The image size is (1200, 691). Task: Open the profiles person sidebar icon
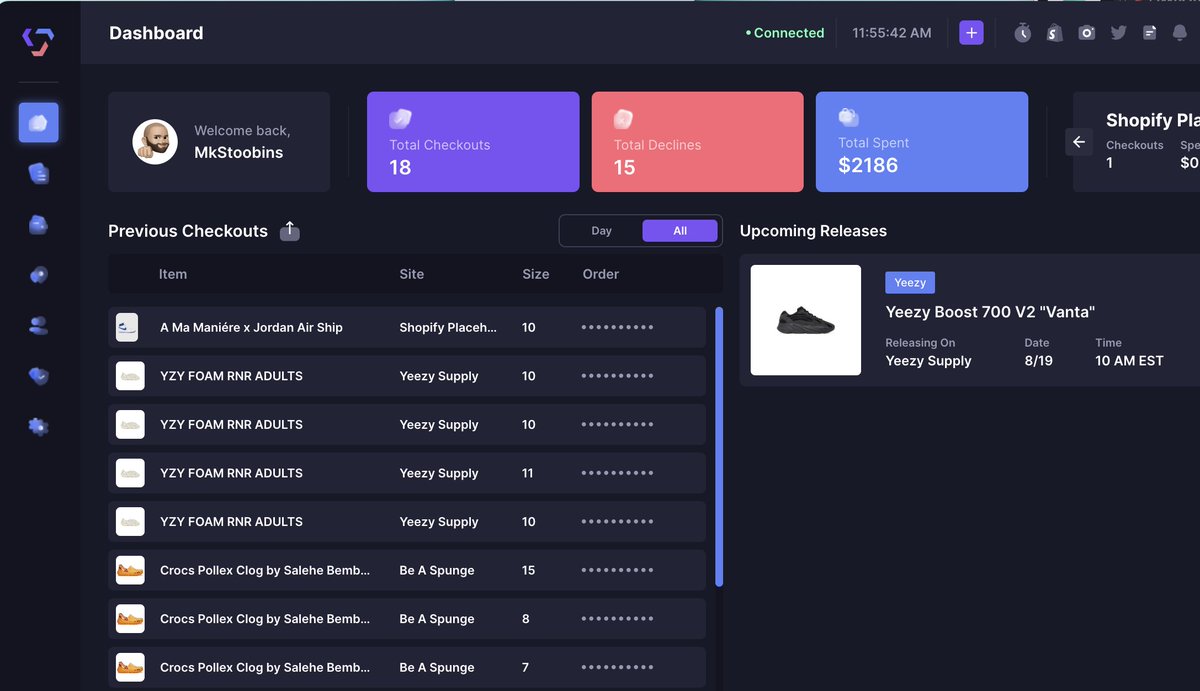(x=38, y=325)
